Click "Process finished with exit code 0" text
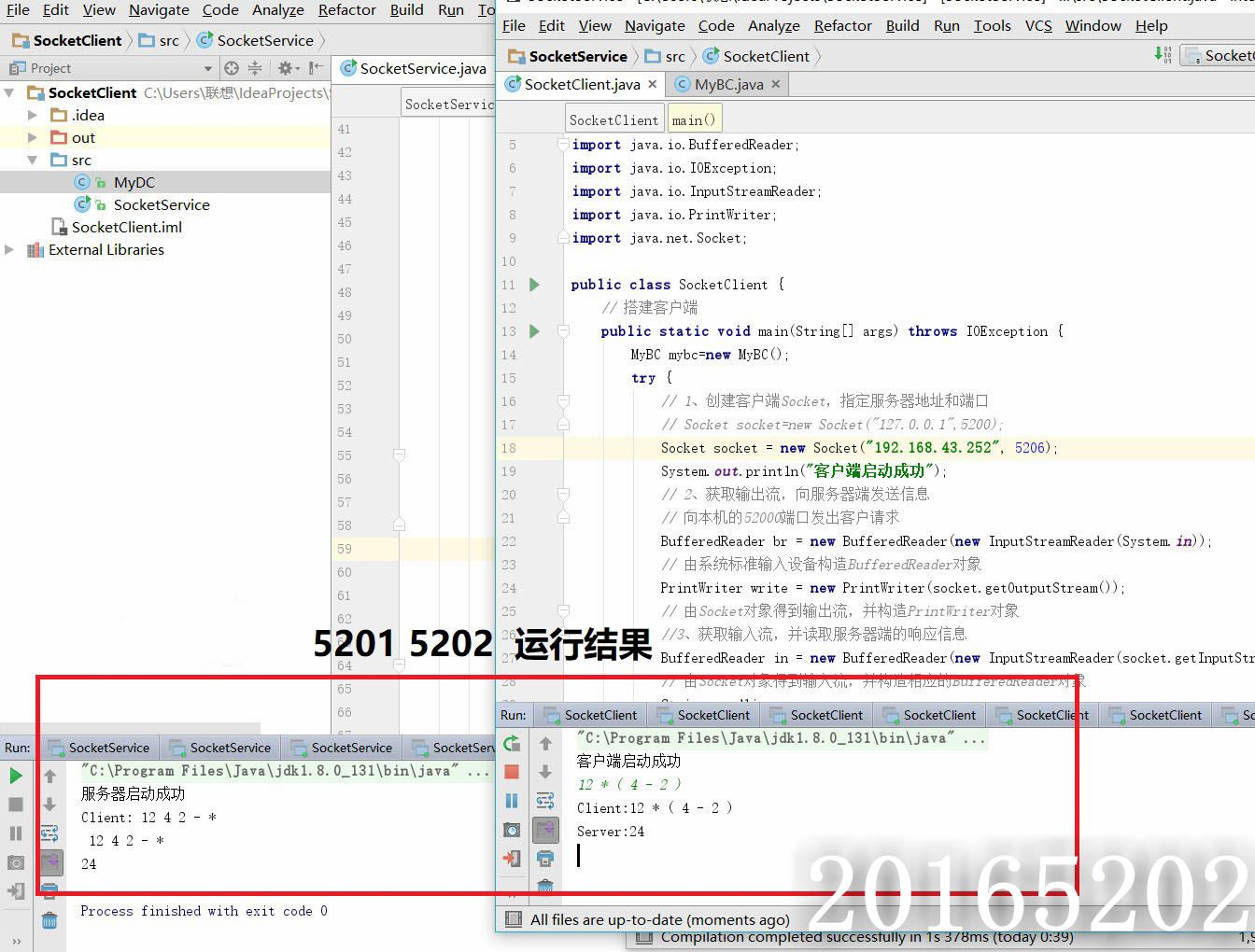1255x952 pixels. tap(204, 911)
